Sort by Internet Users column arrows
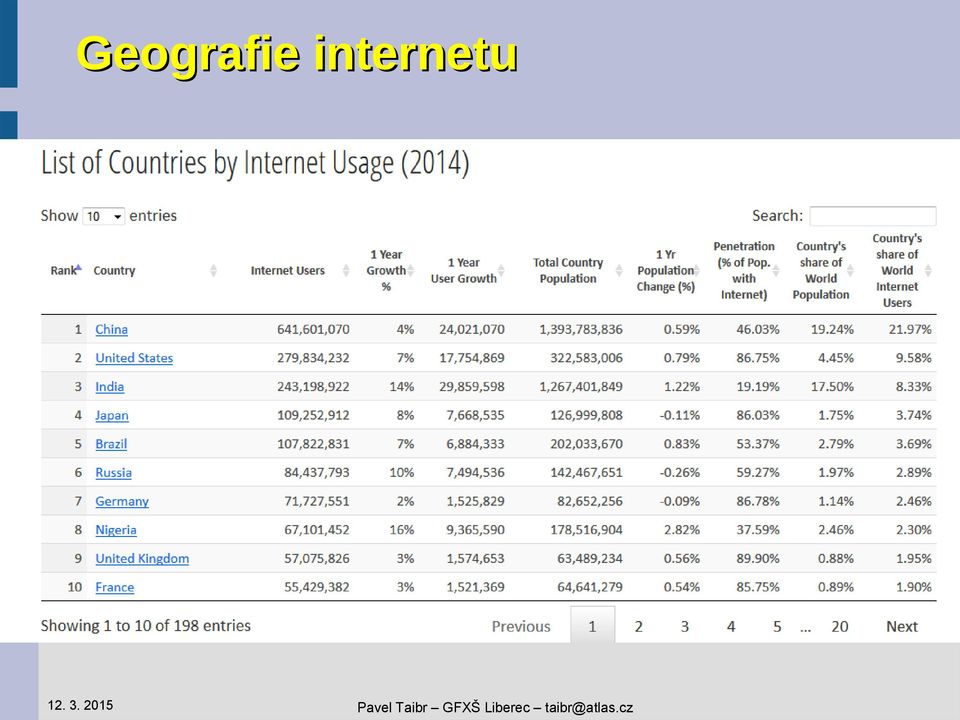The height and width of the screenshot is (720, 960). [x=346, y=270]
